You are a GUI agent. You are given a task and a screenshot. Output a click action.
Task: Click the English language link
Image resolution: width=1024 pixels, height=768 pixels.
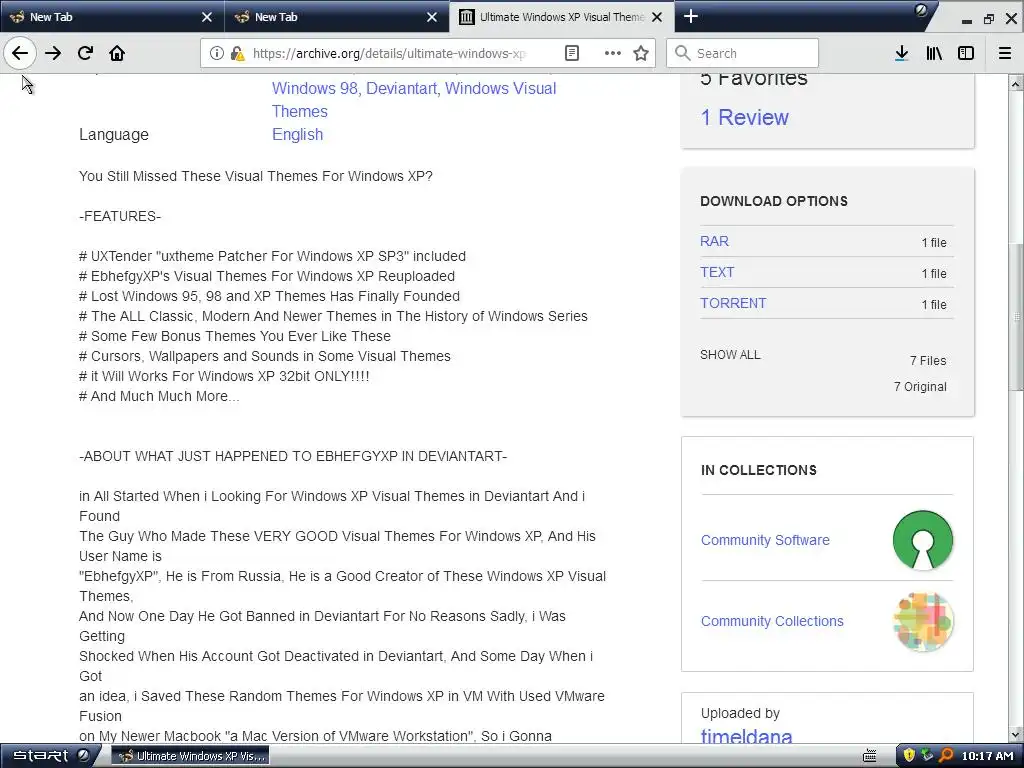coord(297,135)
